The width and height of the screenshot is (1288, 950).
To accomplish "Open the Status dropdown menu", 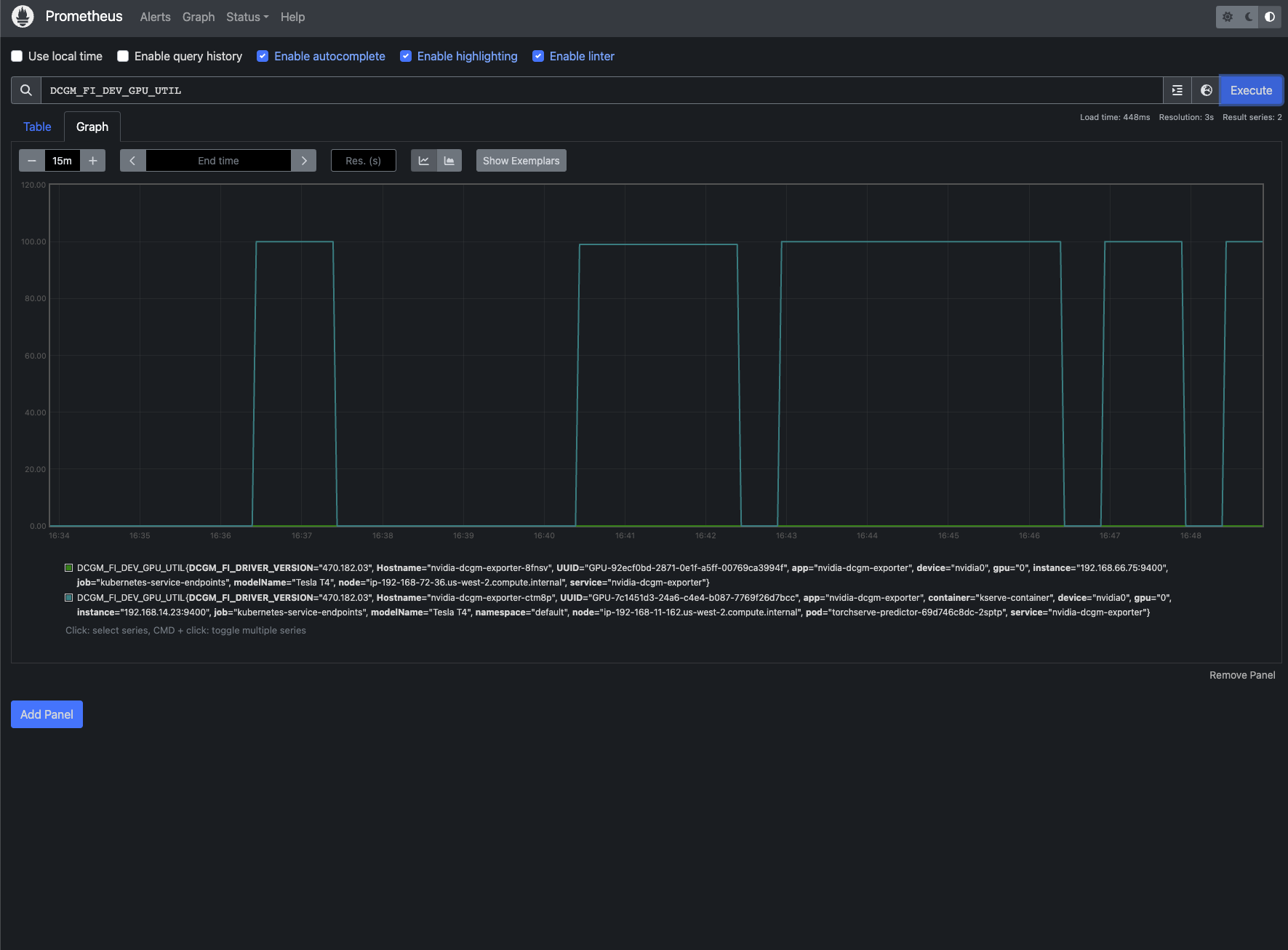I will [247, 17].
